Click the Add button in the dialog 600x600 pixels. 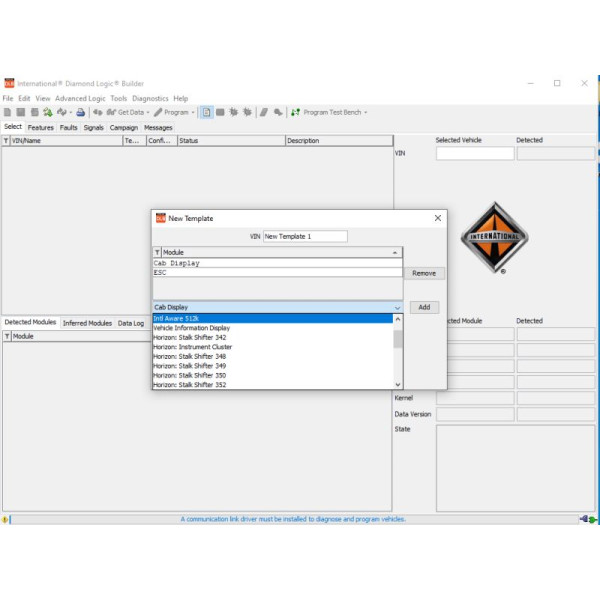pyautogui.click(x=424, y=308)
